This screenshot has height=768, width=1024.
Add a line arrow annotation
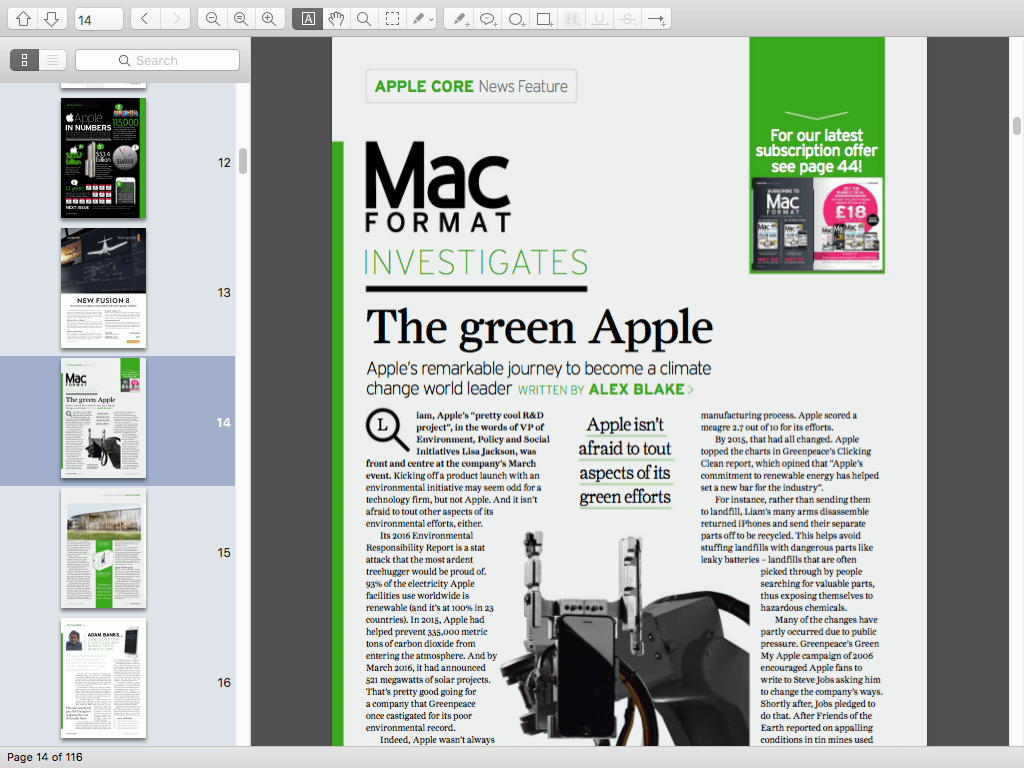pyautogui.click(x=656, y=19)
